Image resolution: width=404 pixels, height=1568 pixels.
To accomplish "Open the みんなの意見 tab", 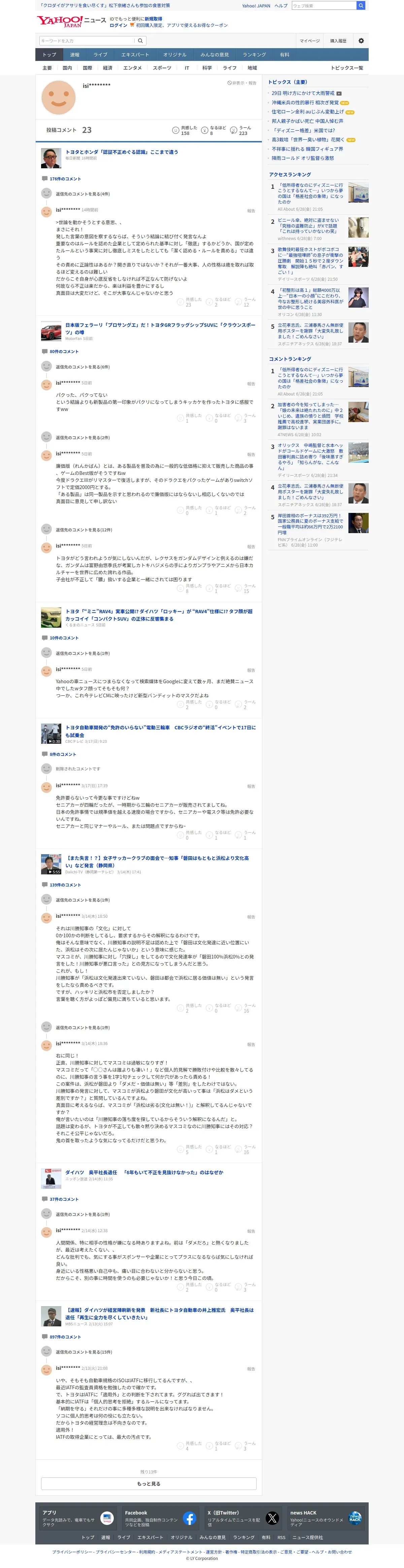I will tap(214, 55).
